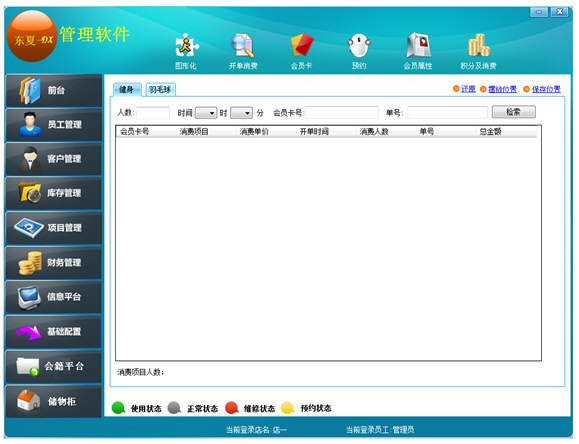
Task: Open the 会员属性 icon
Action: point(418,45)
